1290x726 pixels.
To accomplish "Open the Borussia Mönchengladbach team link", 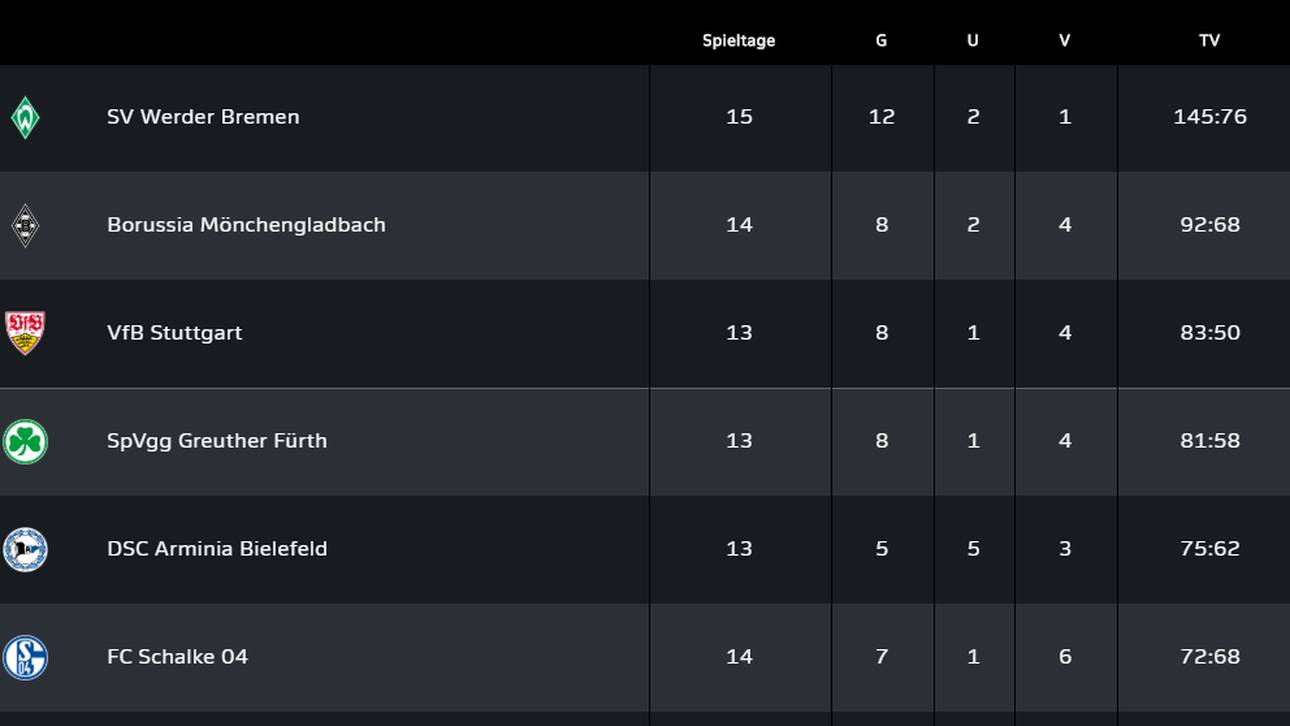I will click(x=246, y=225).
